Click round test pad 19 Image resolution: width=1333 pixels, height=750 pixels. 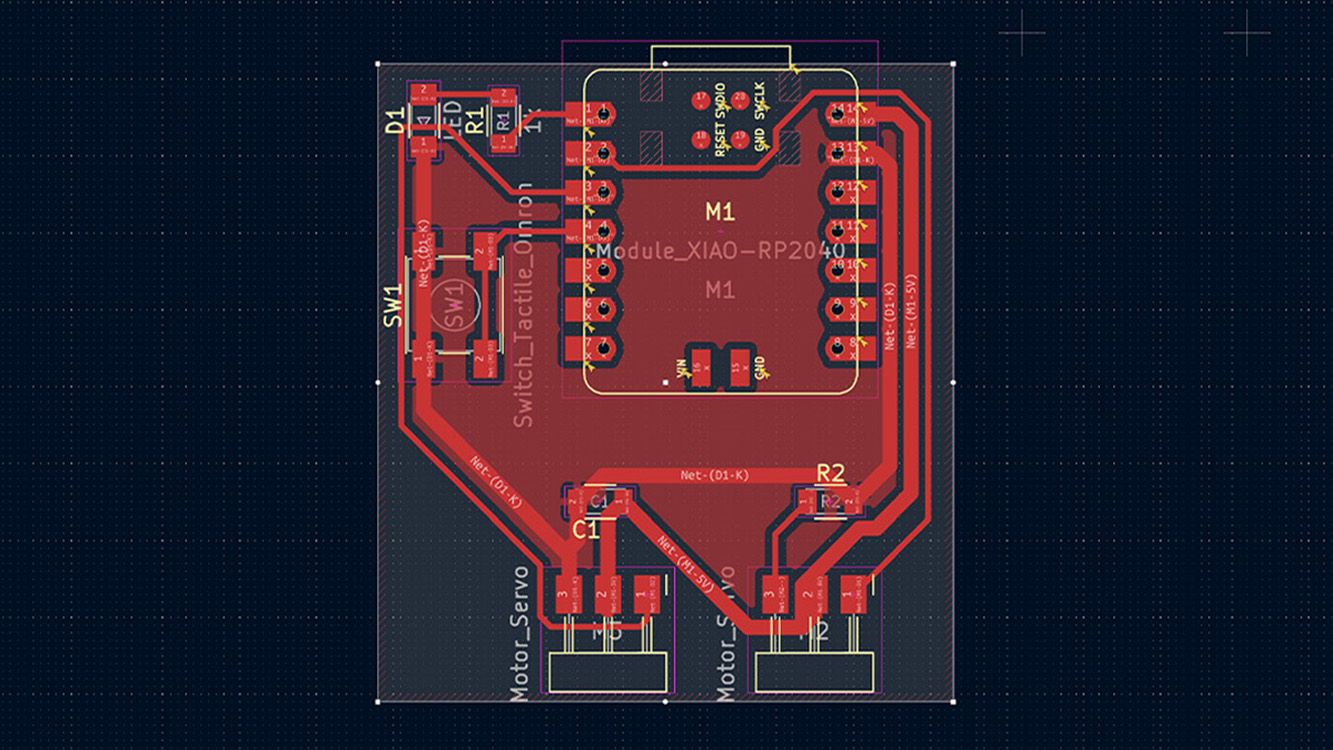coord(740,138)
